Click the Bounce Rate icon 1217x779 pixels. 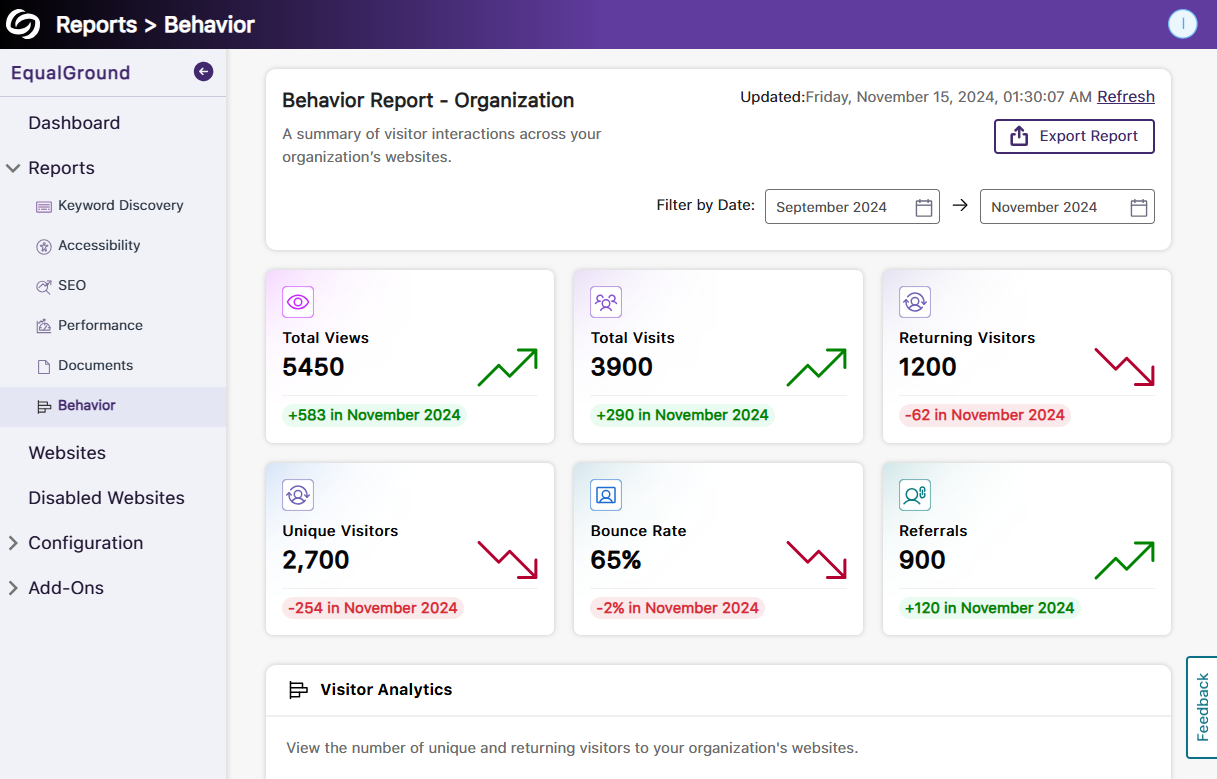(606, 494)
